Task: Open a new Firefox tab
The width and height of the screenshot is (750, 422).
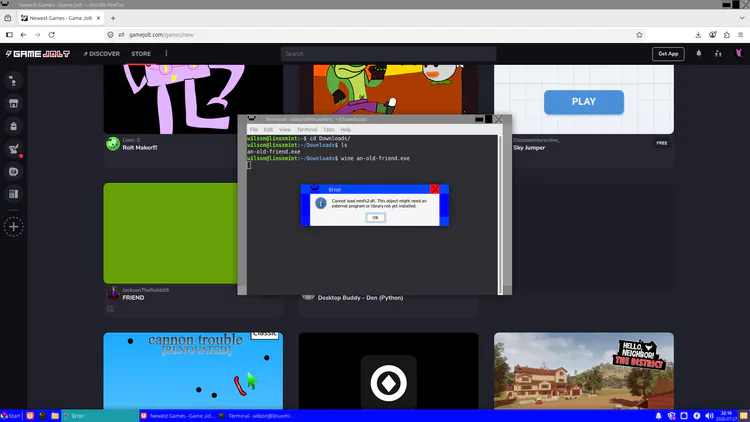Action: pos(113,18)
